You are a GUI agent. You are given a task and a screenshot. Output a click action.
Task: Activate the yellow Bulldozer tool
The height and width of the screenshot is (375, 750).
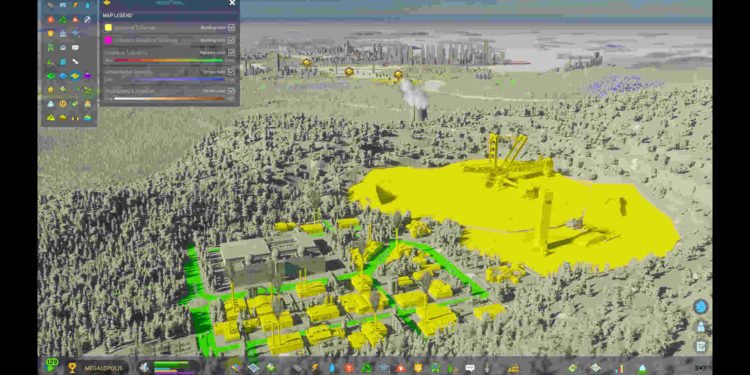(514, 367)
